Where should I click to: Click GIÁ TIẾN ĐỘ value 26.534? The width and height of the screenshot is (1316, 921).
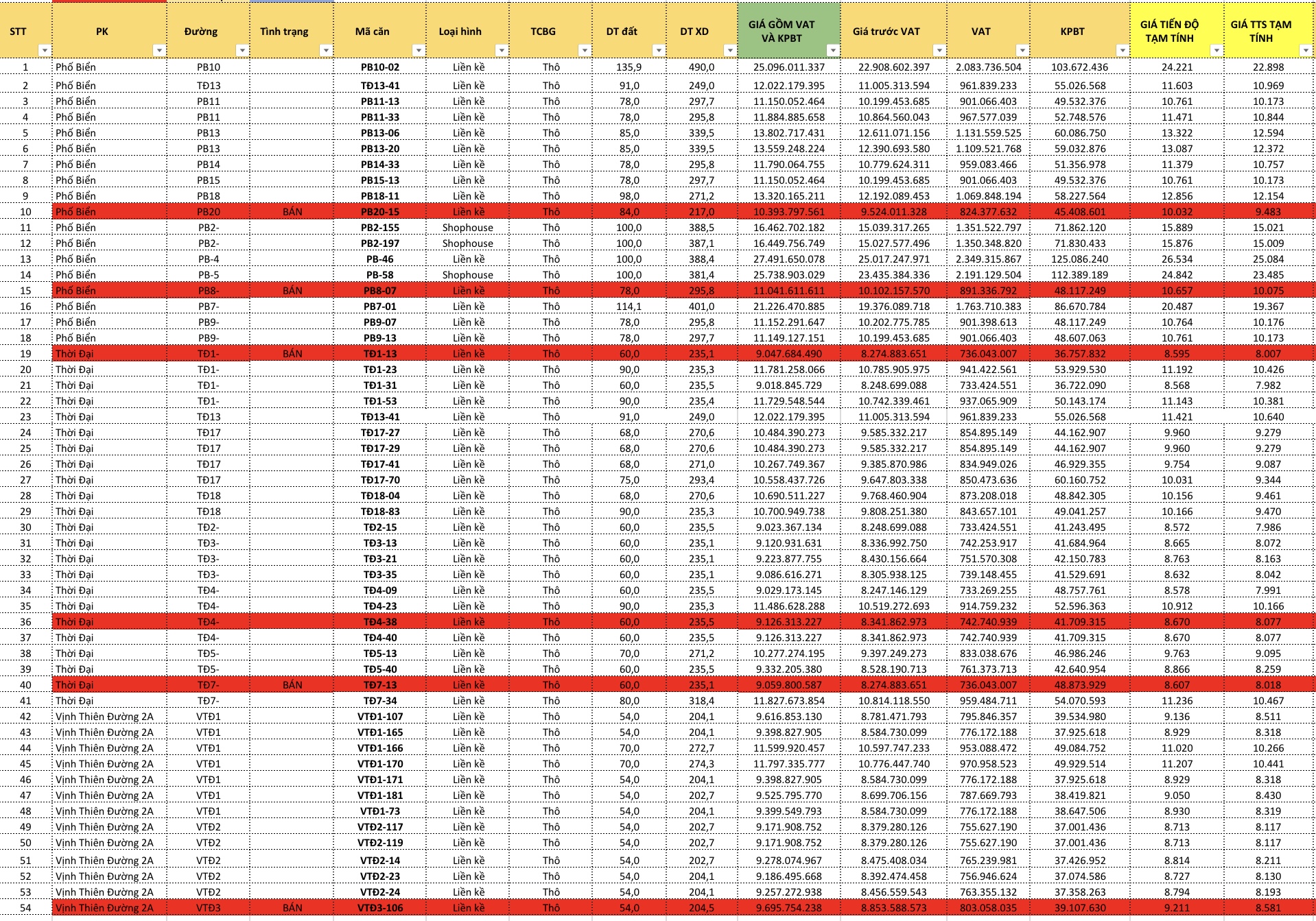point(1177,259)
